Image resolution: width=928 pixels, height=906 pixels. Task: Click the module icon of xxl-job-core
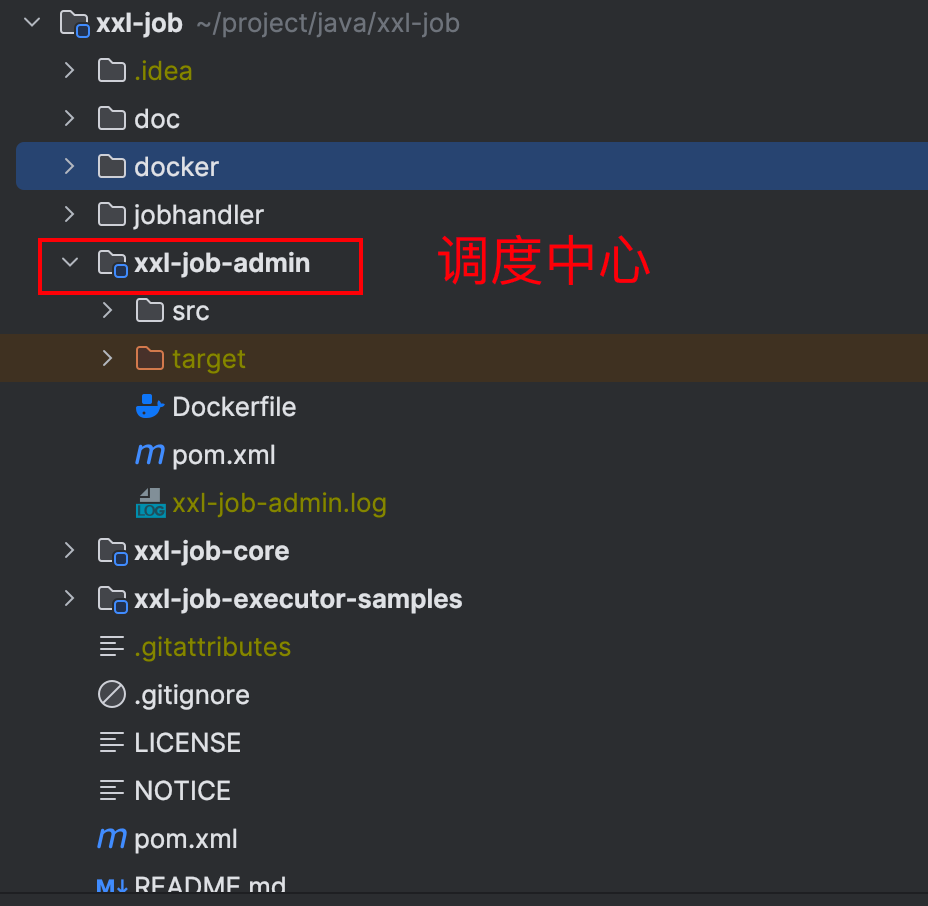112,551
